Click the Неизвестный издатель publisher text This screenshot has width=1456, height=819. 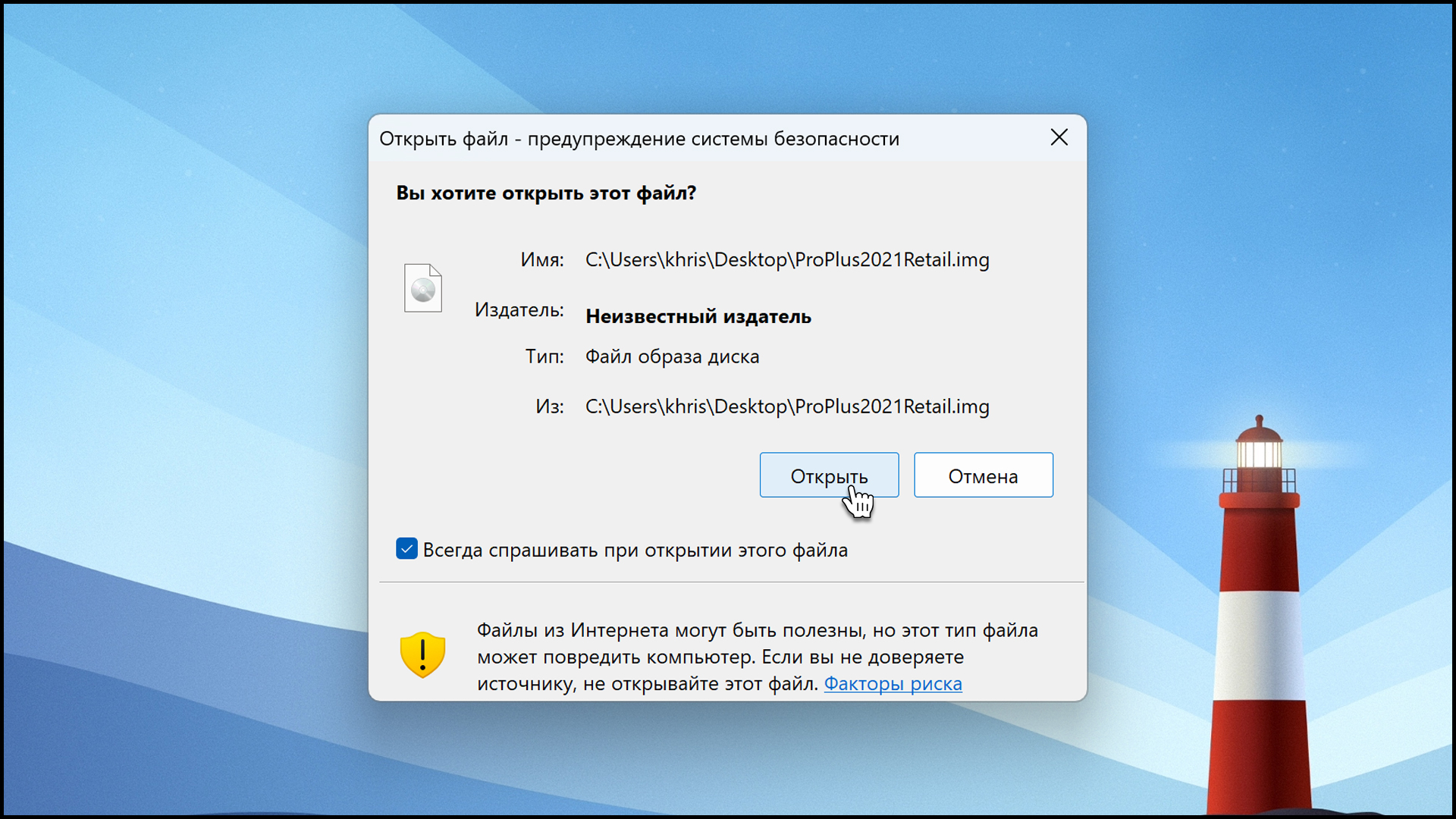tap(698, 316)
